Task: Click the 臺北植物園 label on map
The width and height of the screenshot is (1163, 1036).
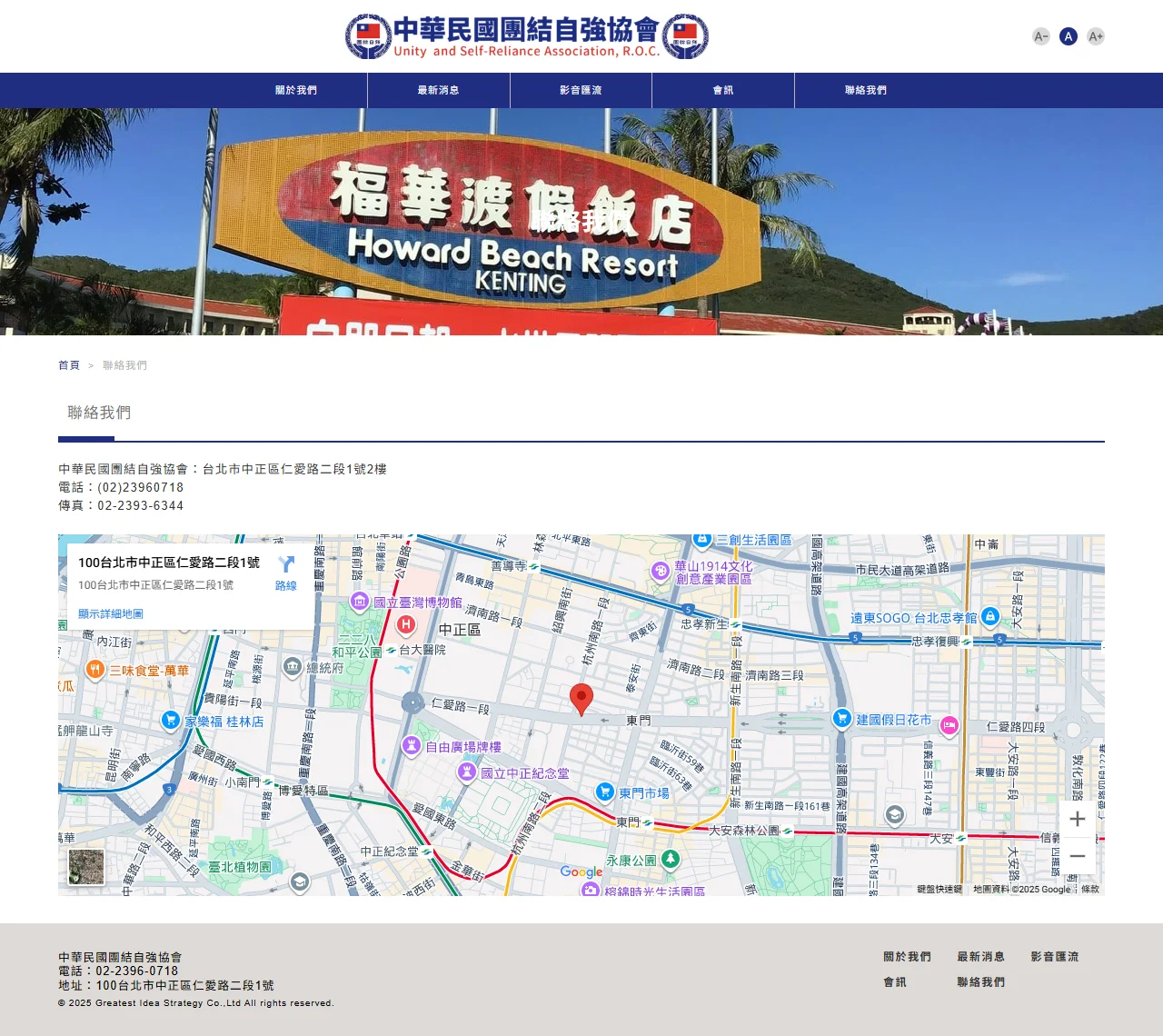Action: [x=240, y=867]
